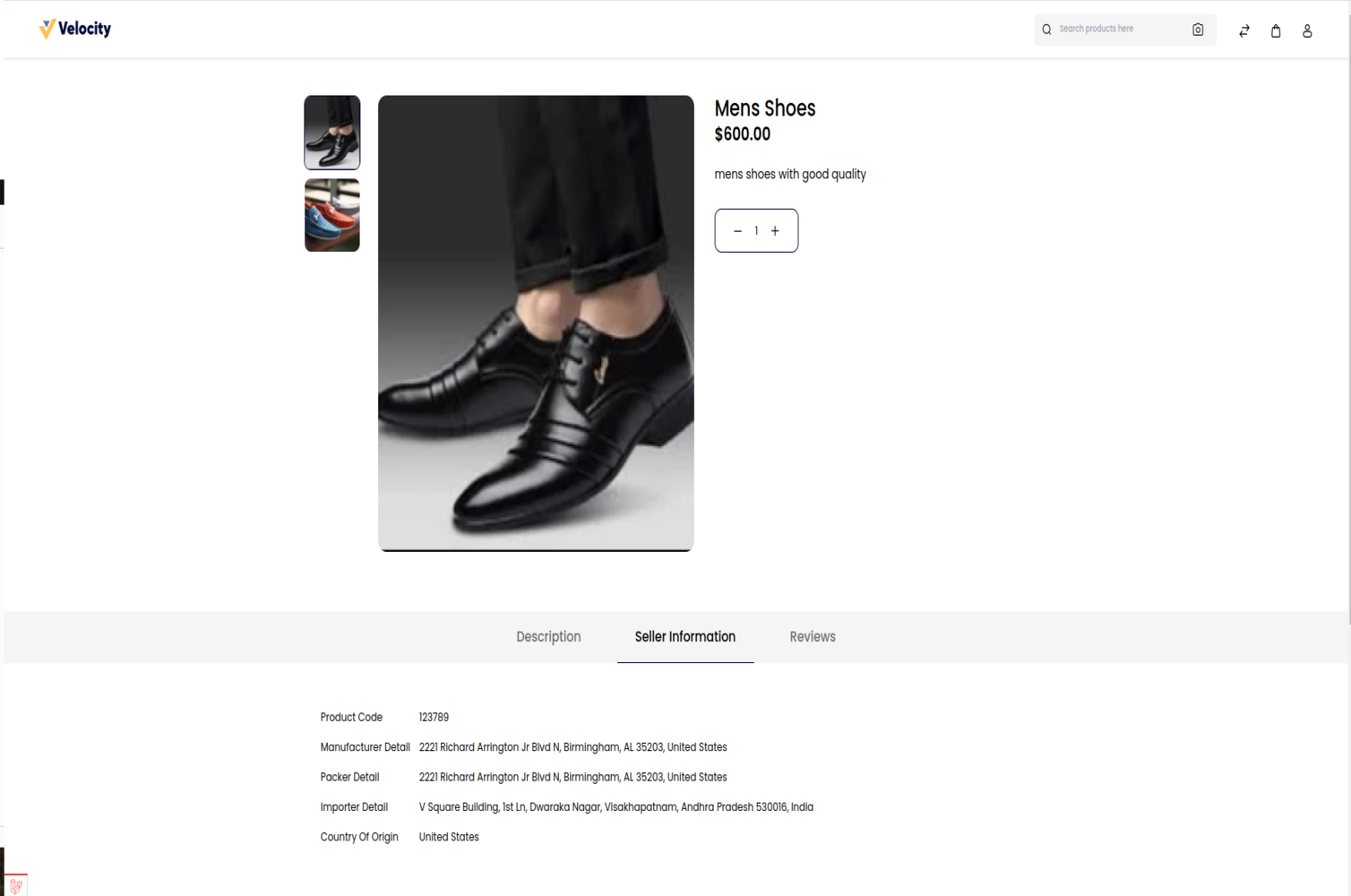
Task: Click the debug bar icon at bottom-left
Action: coord(15,885)
